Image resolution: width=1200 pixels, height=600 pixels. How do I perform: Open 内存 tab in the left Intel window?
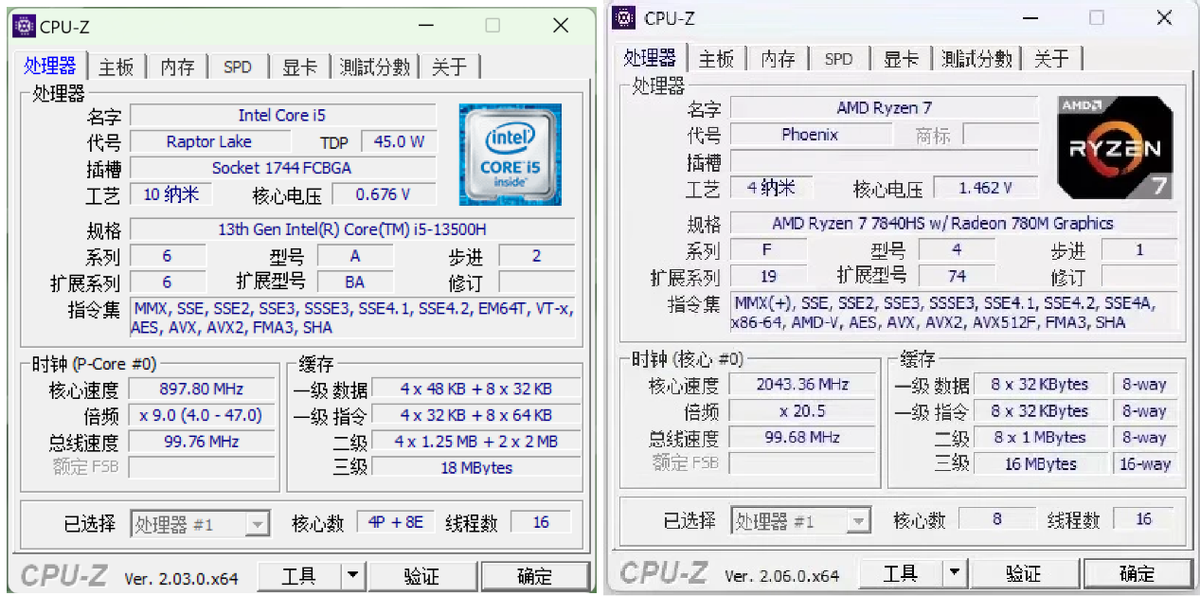(x=177, y=66)
